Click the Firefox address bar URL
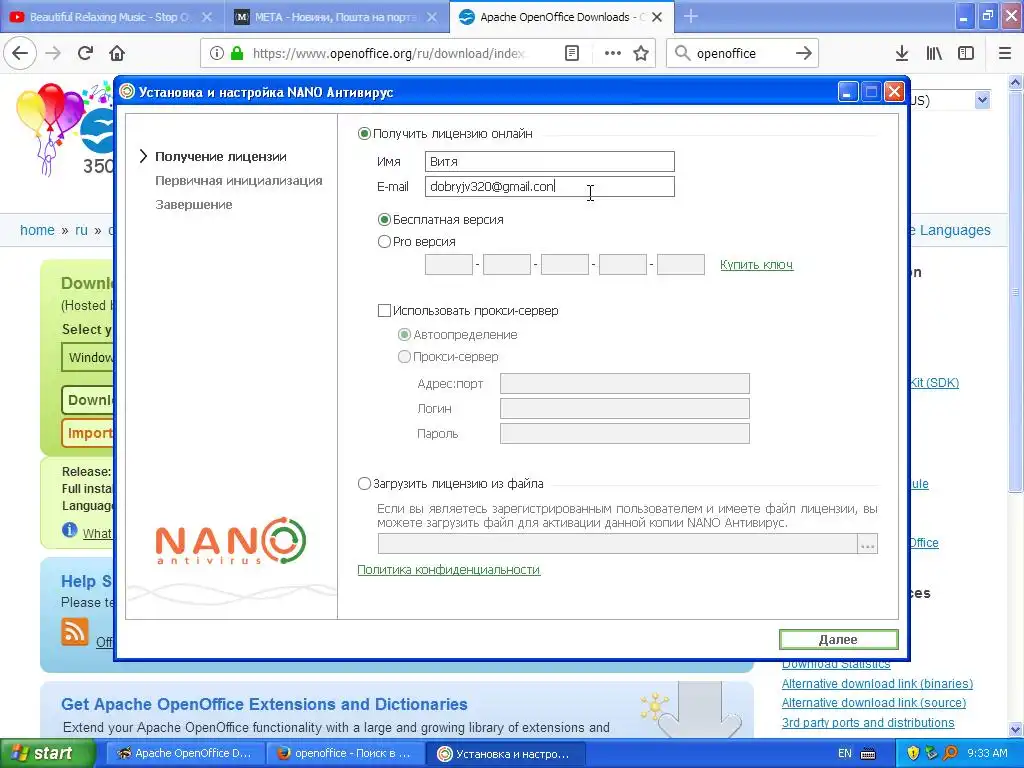 pyautogui.click(x=389, y=53)
